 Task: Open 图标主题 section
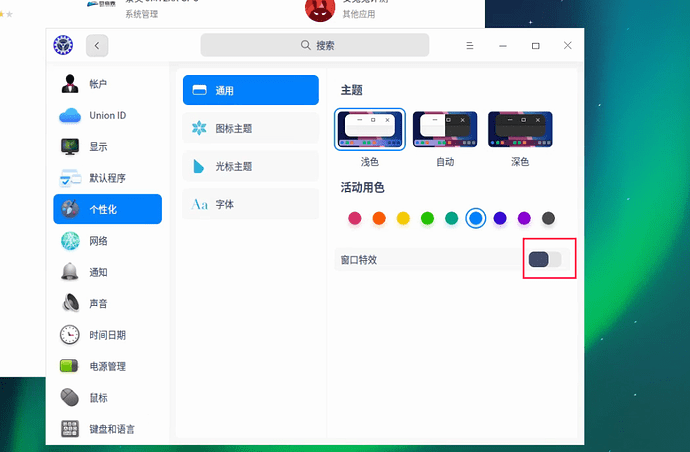pyautogui.click(x=251, y=128)
